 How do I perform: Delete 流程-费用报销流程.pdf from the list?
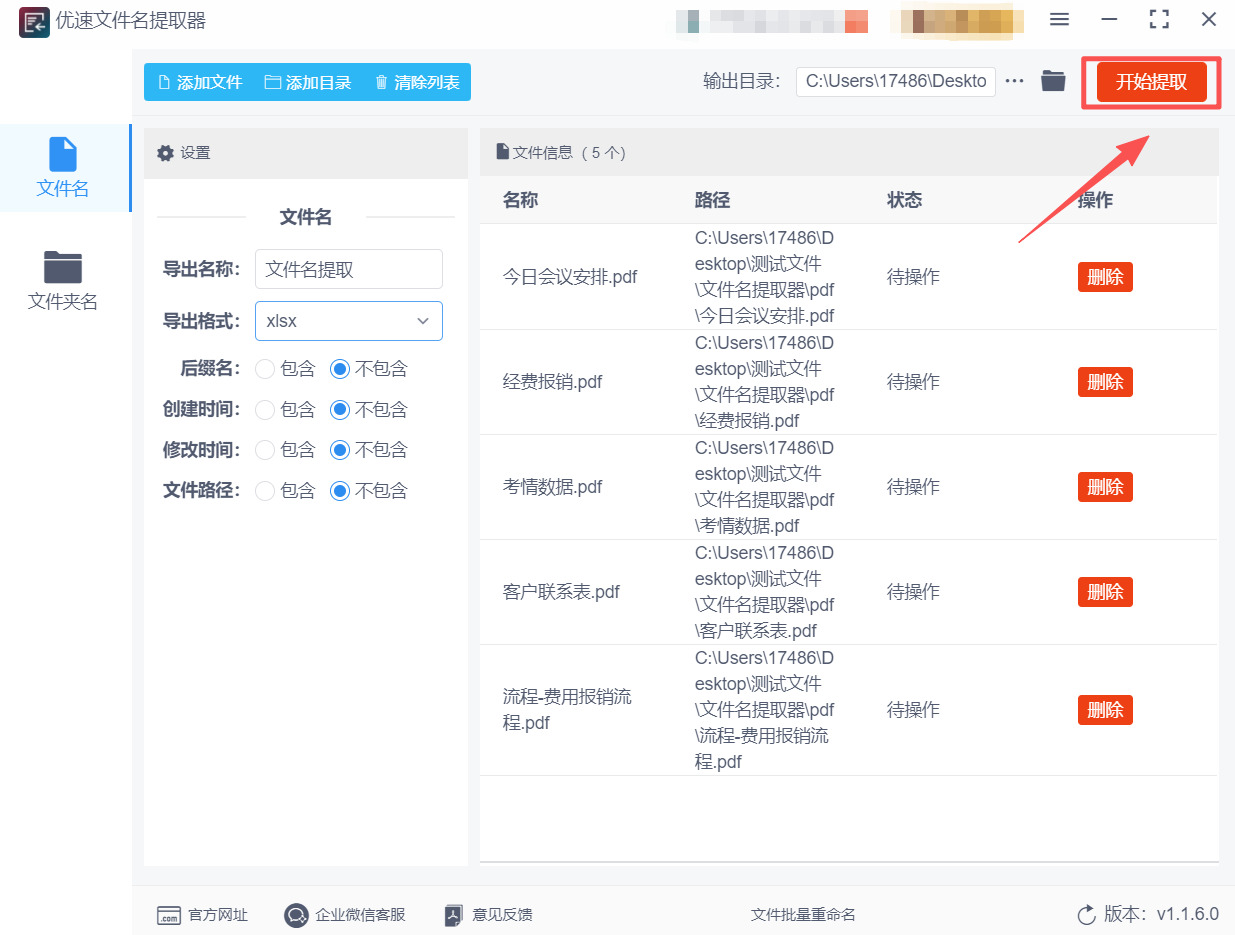pyautogui.click(x=1105, y=710)
